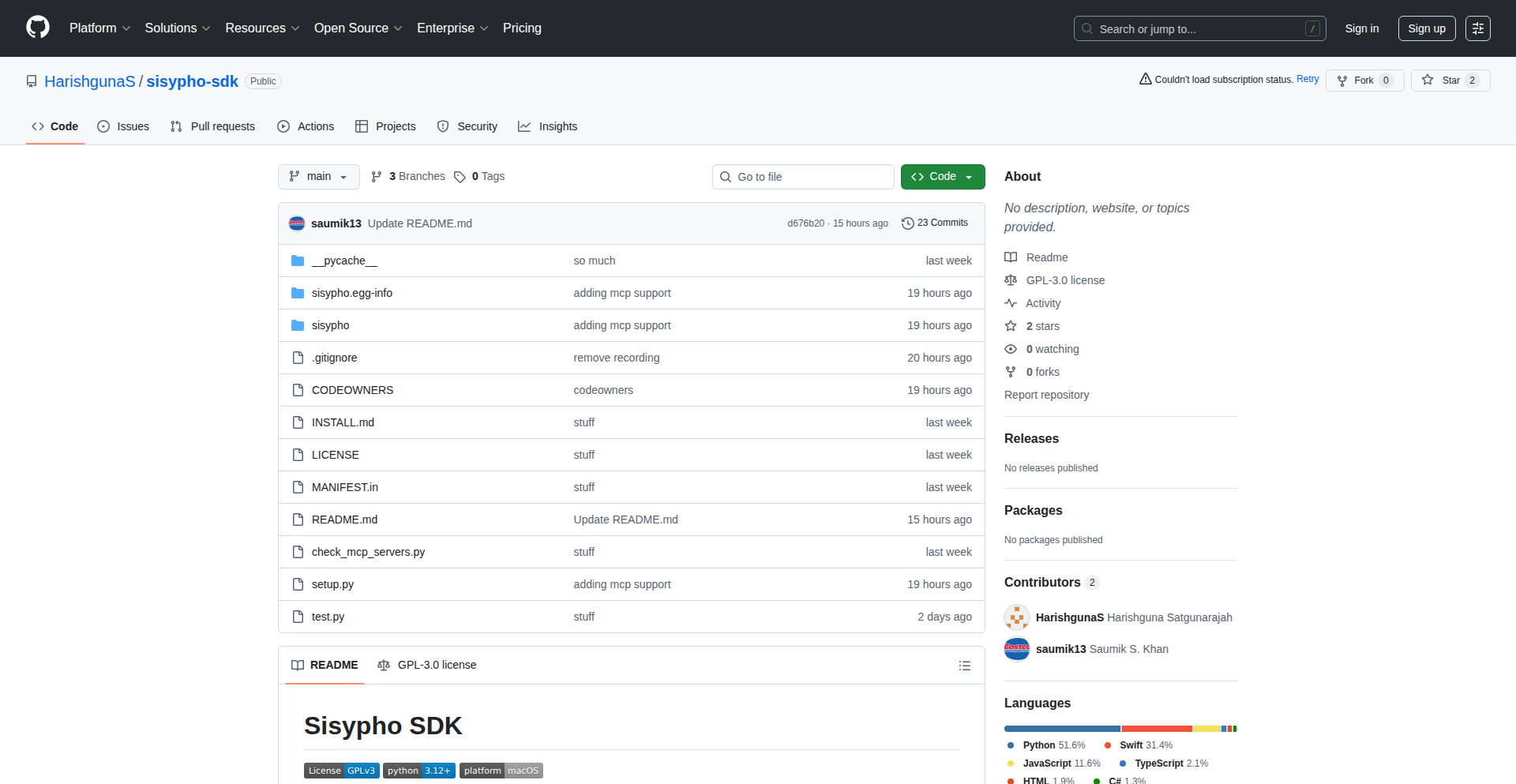
Task: Click the tag icon next to Tags
Action: [x=460, y=177]
